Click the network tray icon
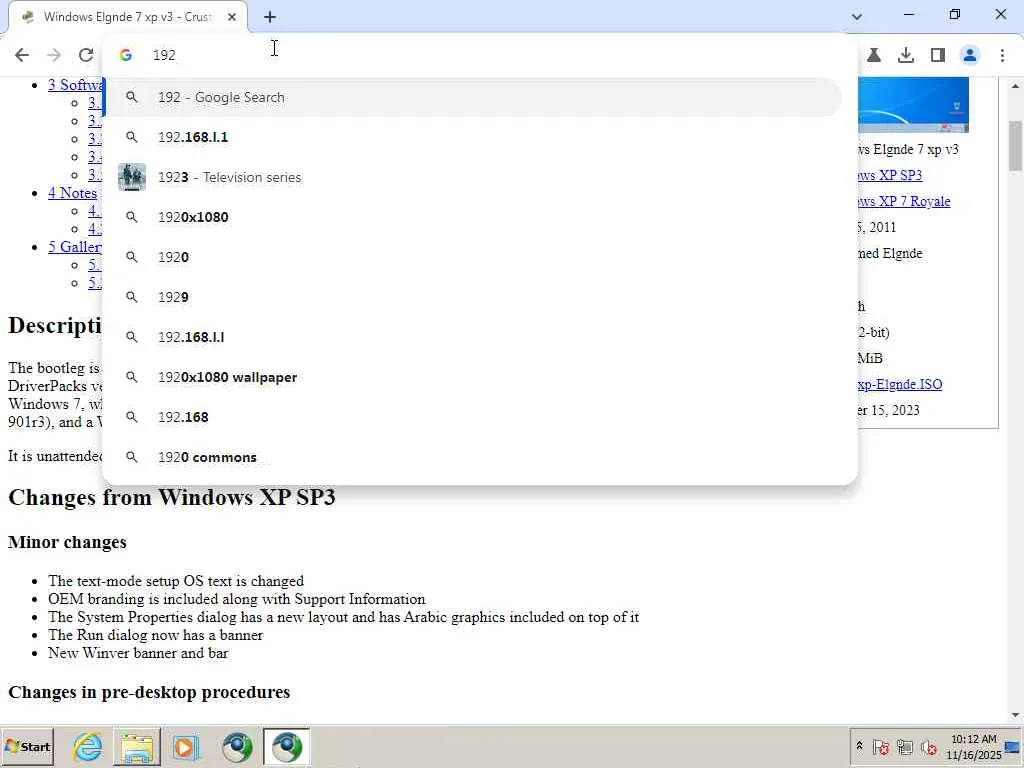Screen dimensions: 1024x768 (x=904, y=746)
